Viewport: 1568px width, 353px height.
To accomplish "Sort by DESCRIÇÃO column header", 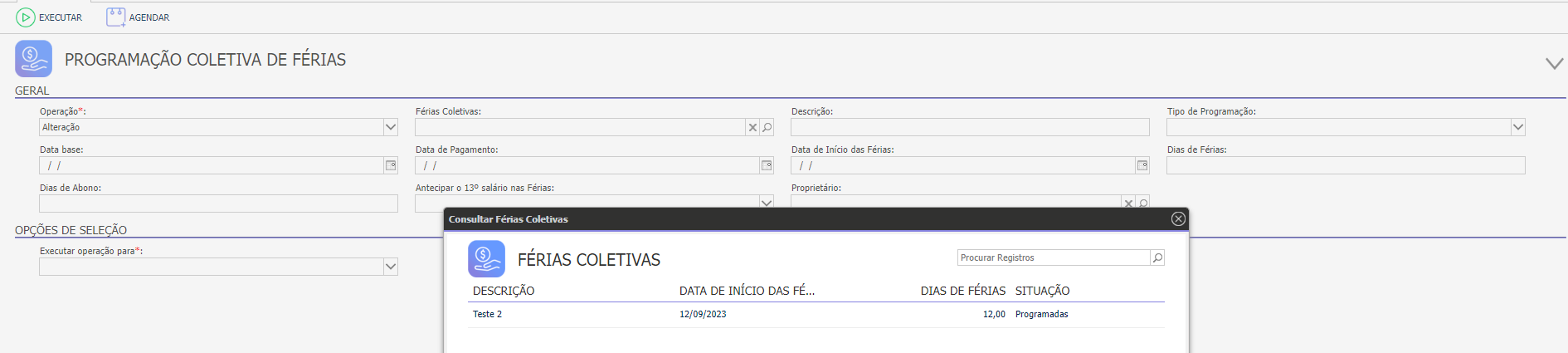I will pyautogui.click(x=504, y=291).
